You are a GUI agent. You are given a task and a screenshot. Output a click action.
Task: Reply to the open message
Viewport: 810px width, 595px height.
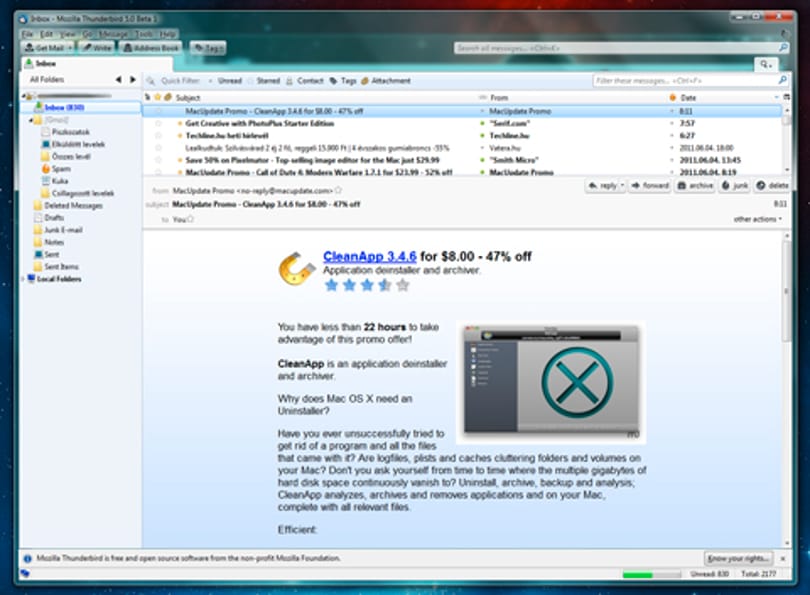(x=603, y=185)
